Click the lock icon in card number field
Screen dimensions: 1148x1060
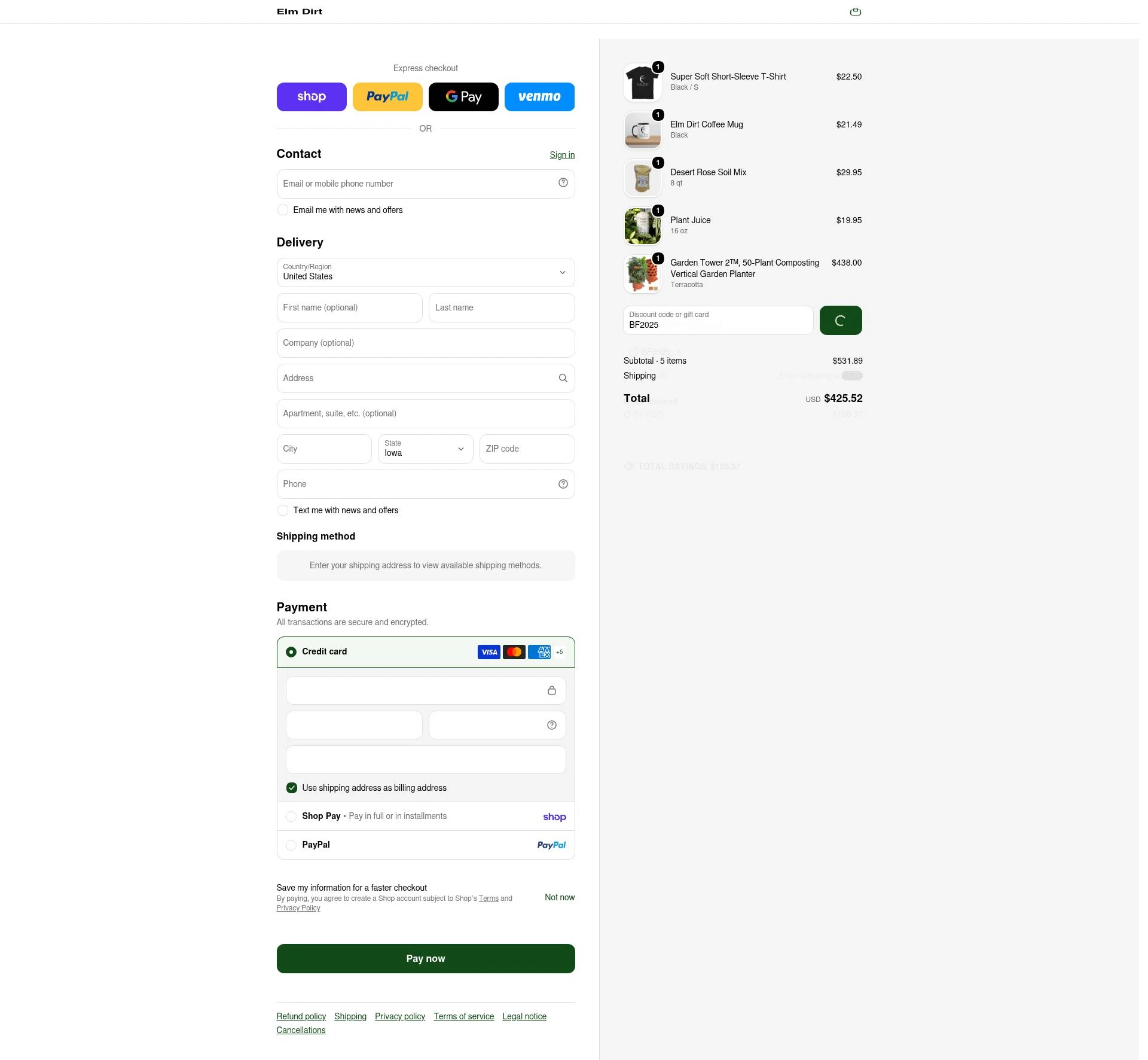(551, 690)
